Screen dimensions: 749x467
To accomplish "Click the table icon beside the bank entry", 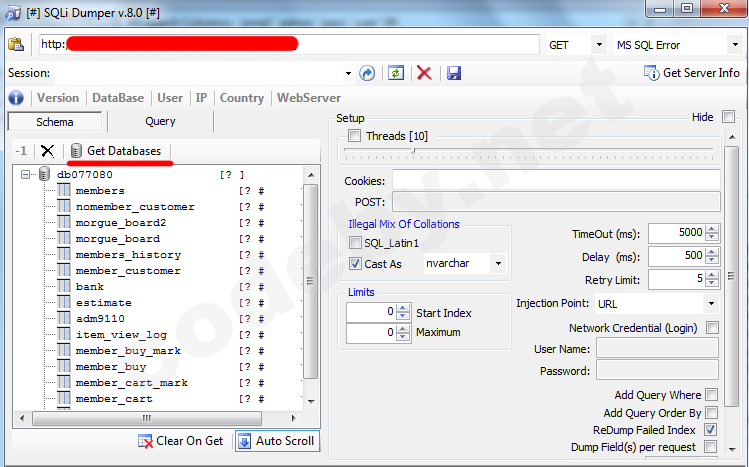I will [x=63, y=287].
